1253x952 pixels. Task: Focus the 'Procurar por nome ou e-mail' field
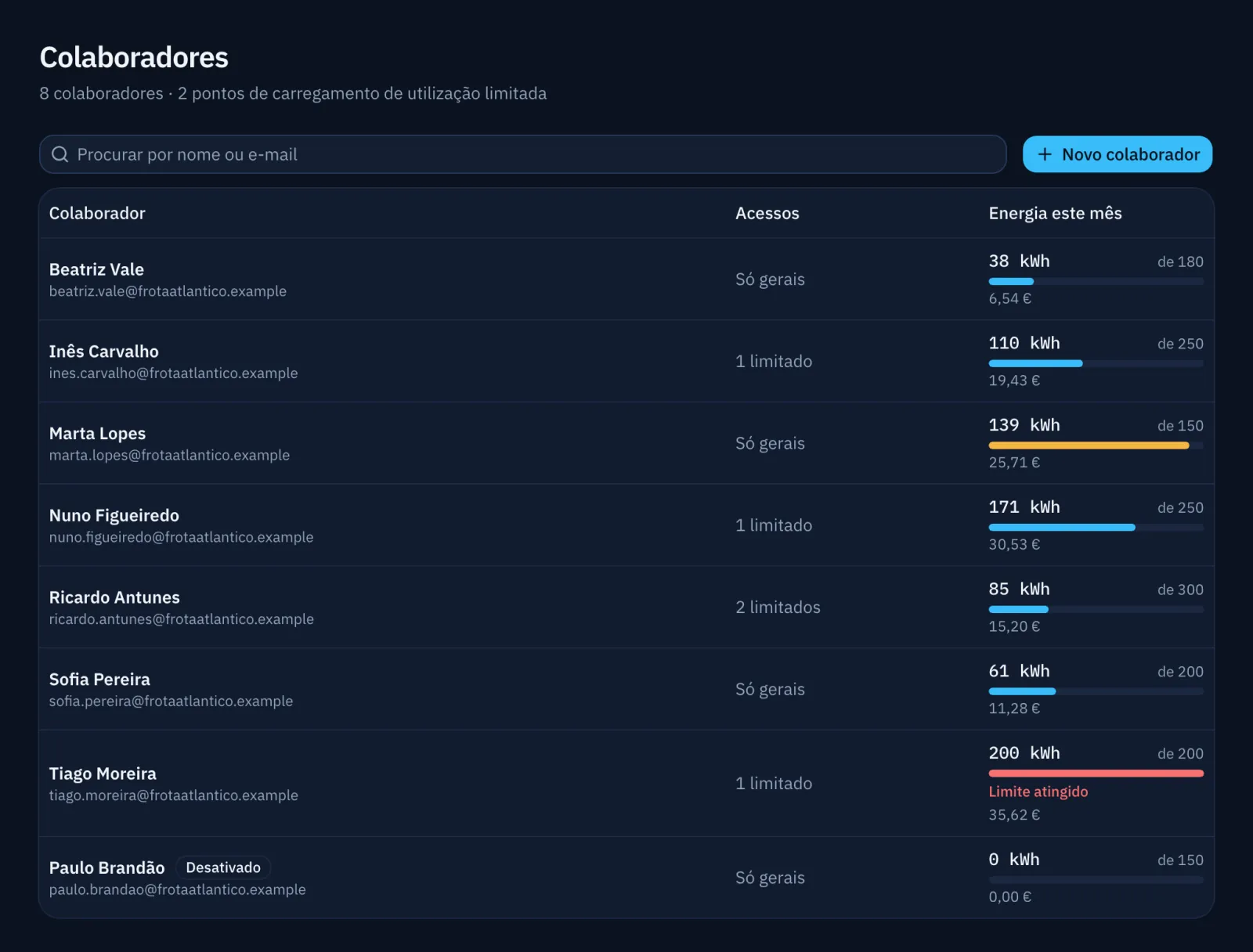coord(522,154)
